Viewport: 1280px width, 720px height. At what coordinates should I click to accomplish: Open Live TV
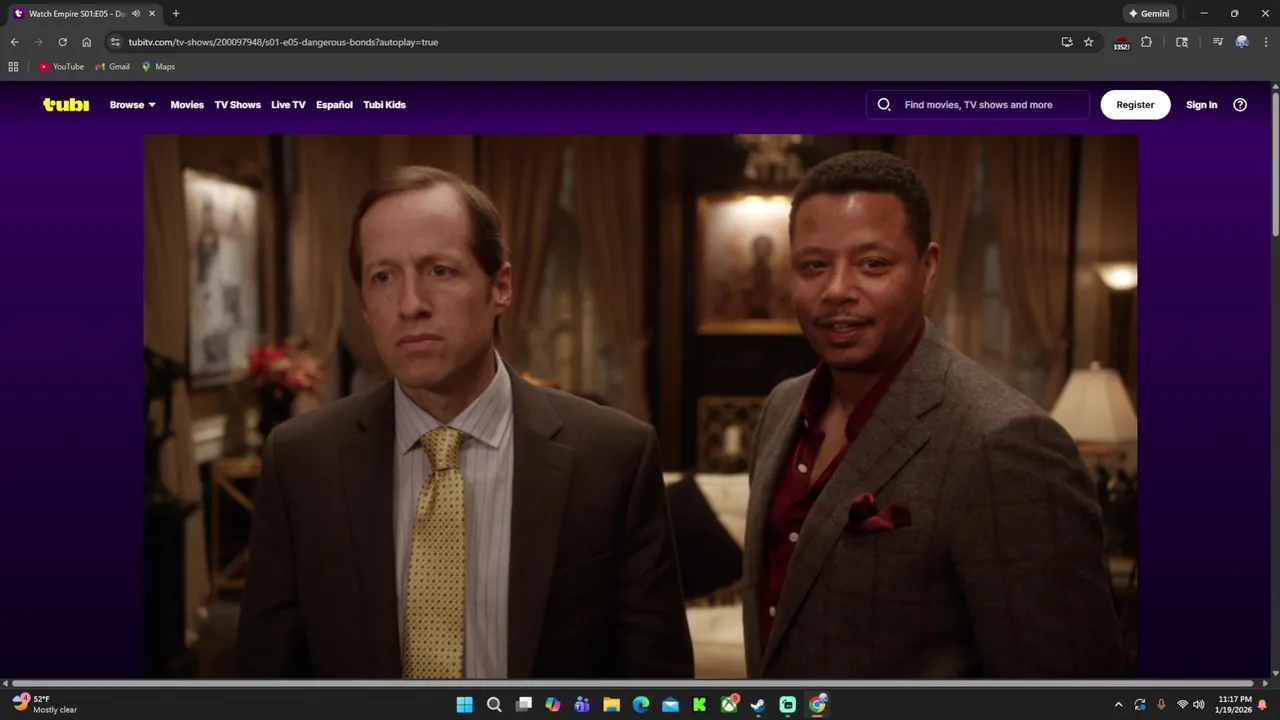[288, 105]
